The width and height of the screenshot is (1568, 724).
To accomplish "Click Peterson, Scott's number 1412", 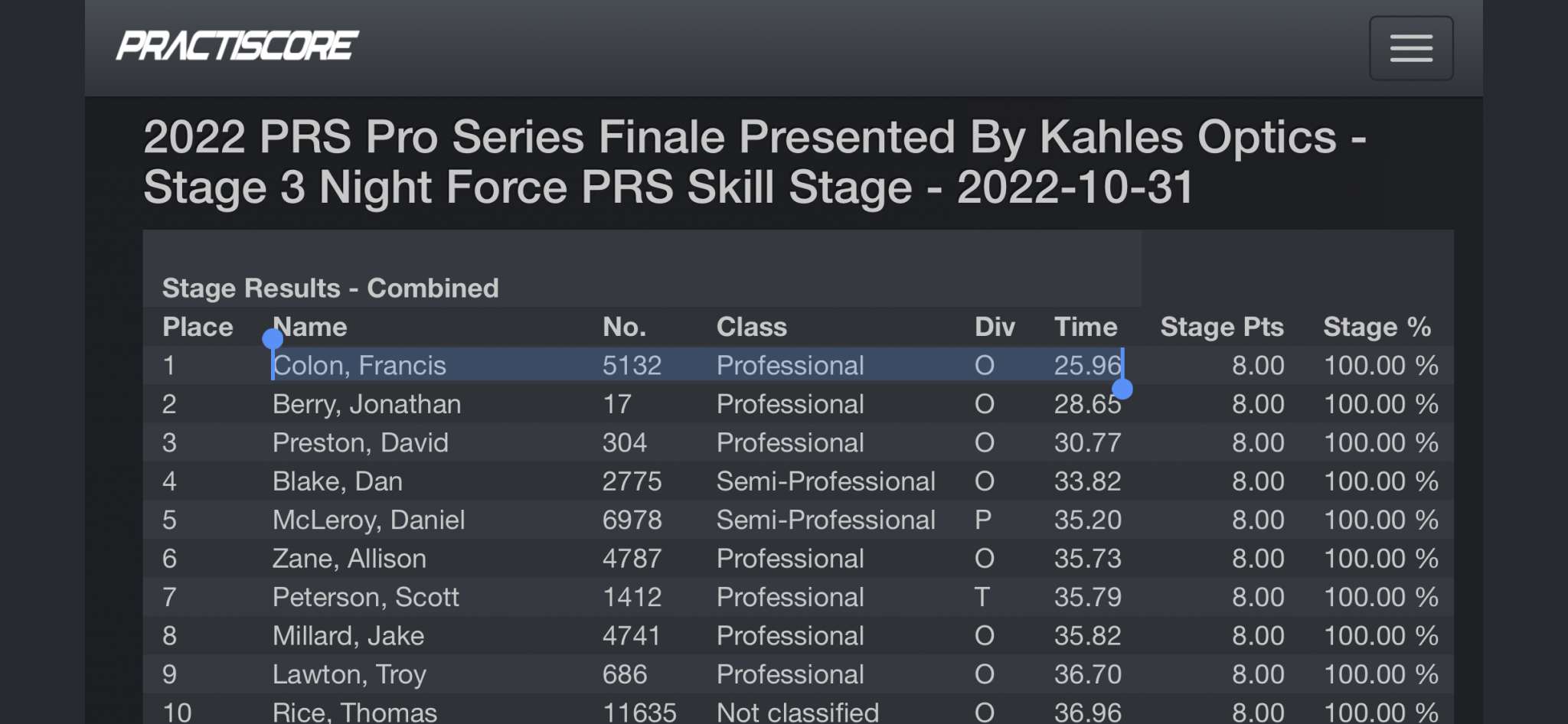I will [632, 597].
